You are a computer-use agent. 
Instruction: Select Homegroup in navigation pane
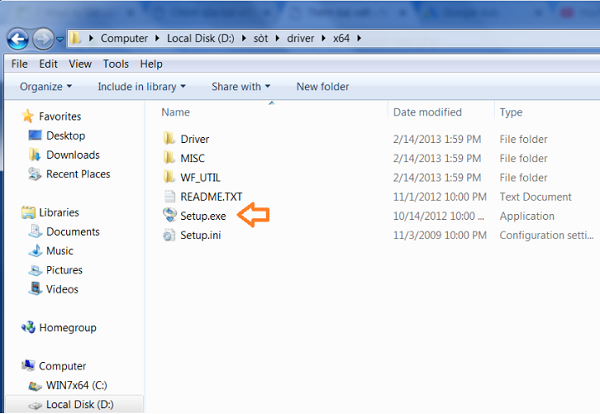click(x=68, y=328)
